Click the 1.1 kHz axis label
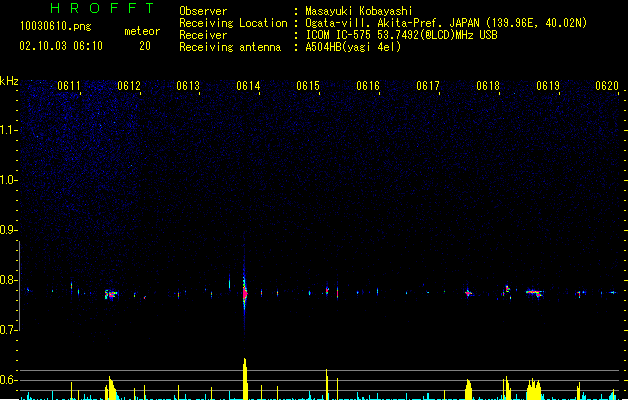This screenshot has height=400, width=629. pyautogui.click(x=8, y=130)
